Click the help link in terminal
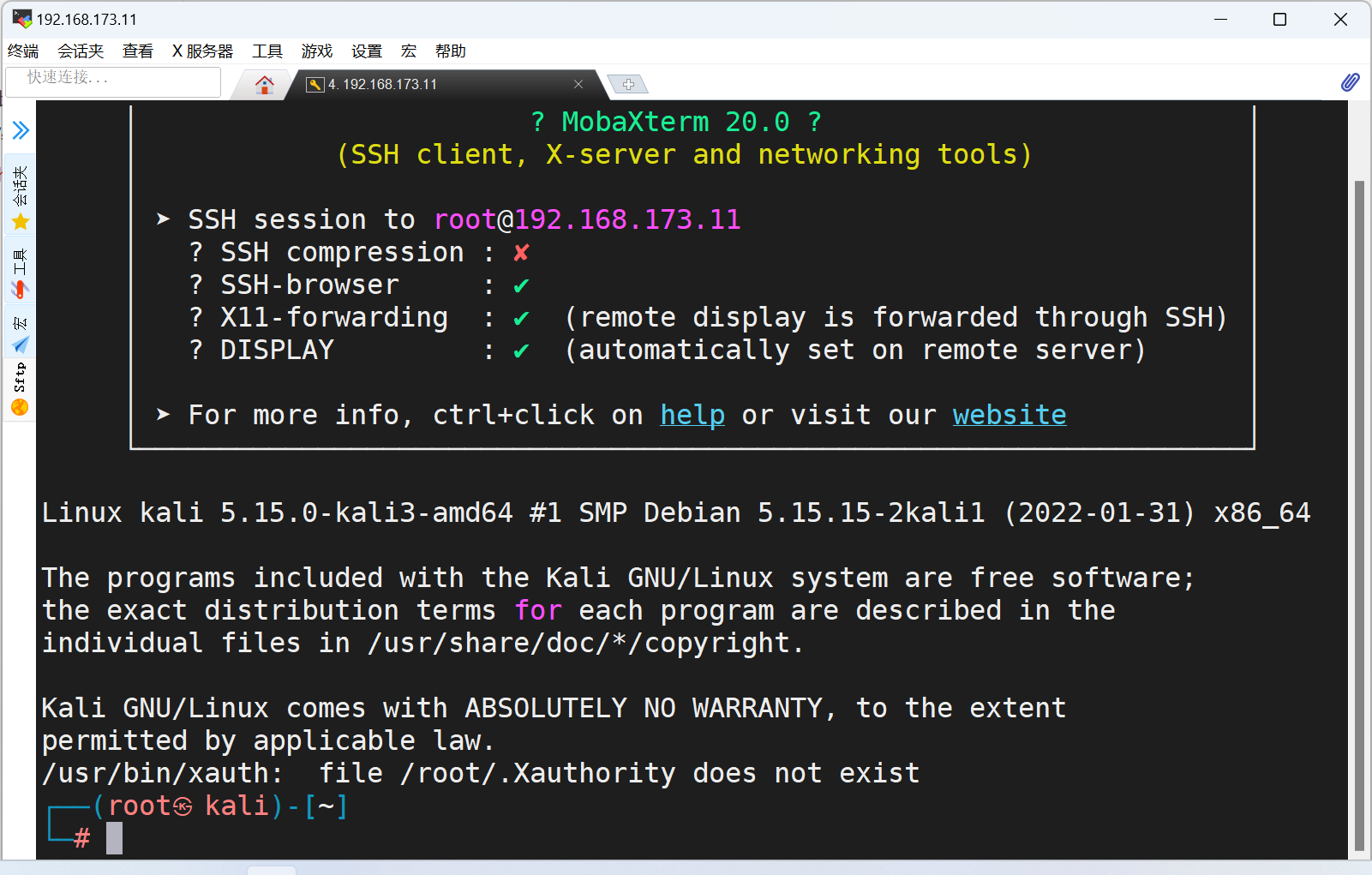Viewport: 1372px width, 875px height. coord(692,416)
